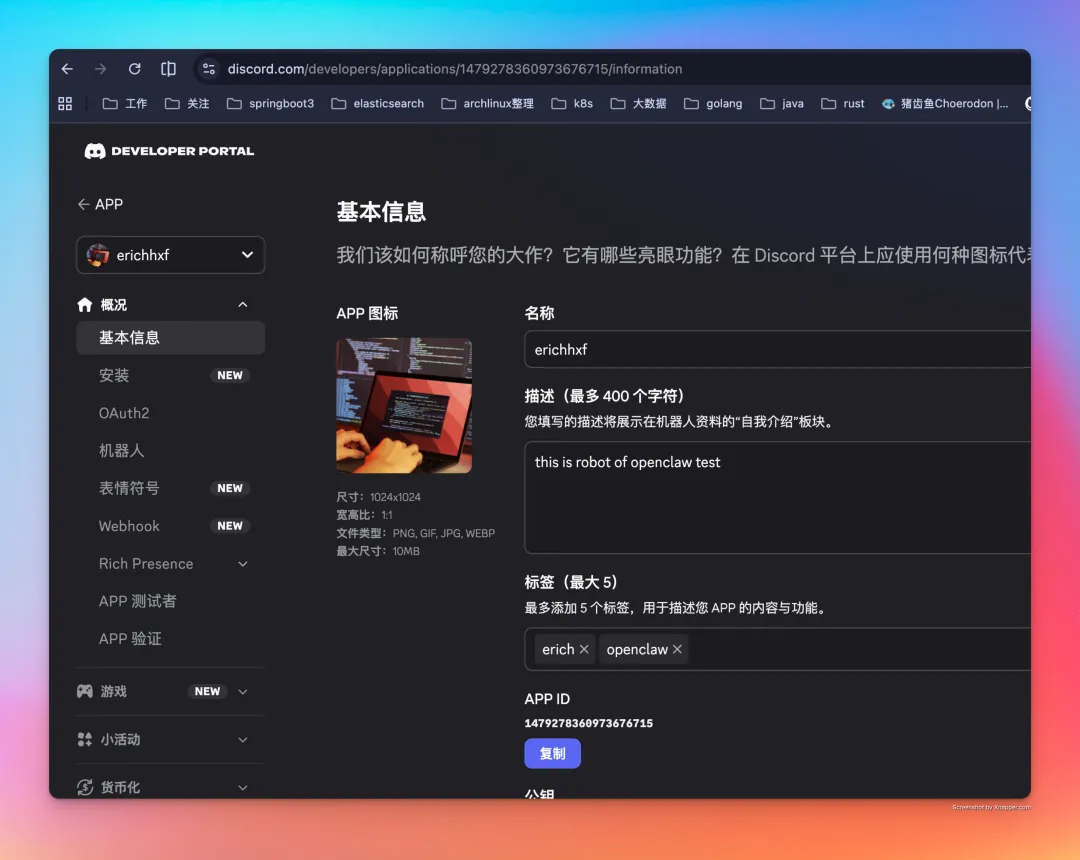The height and width of the screenshot is (860, 1080).
Task: Click the APP ID number 1479278360973676715
Action: (589, 723)
